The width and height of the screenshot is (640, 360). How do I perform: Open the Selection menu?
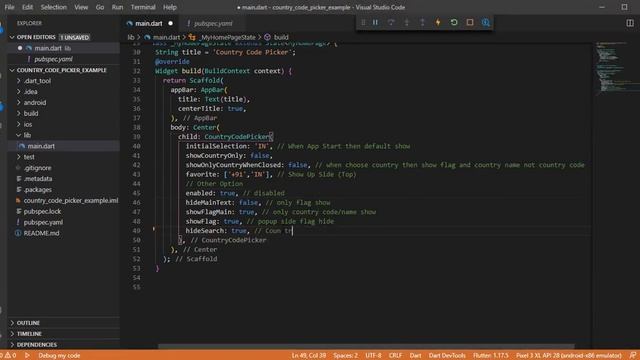pyautogui.click(x=53, y=7)
